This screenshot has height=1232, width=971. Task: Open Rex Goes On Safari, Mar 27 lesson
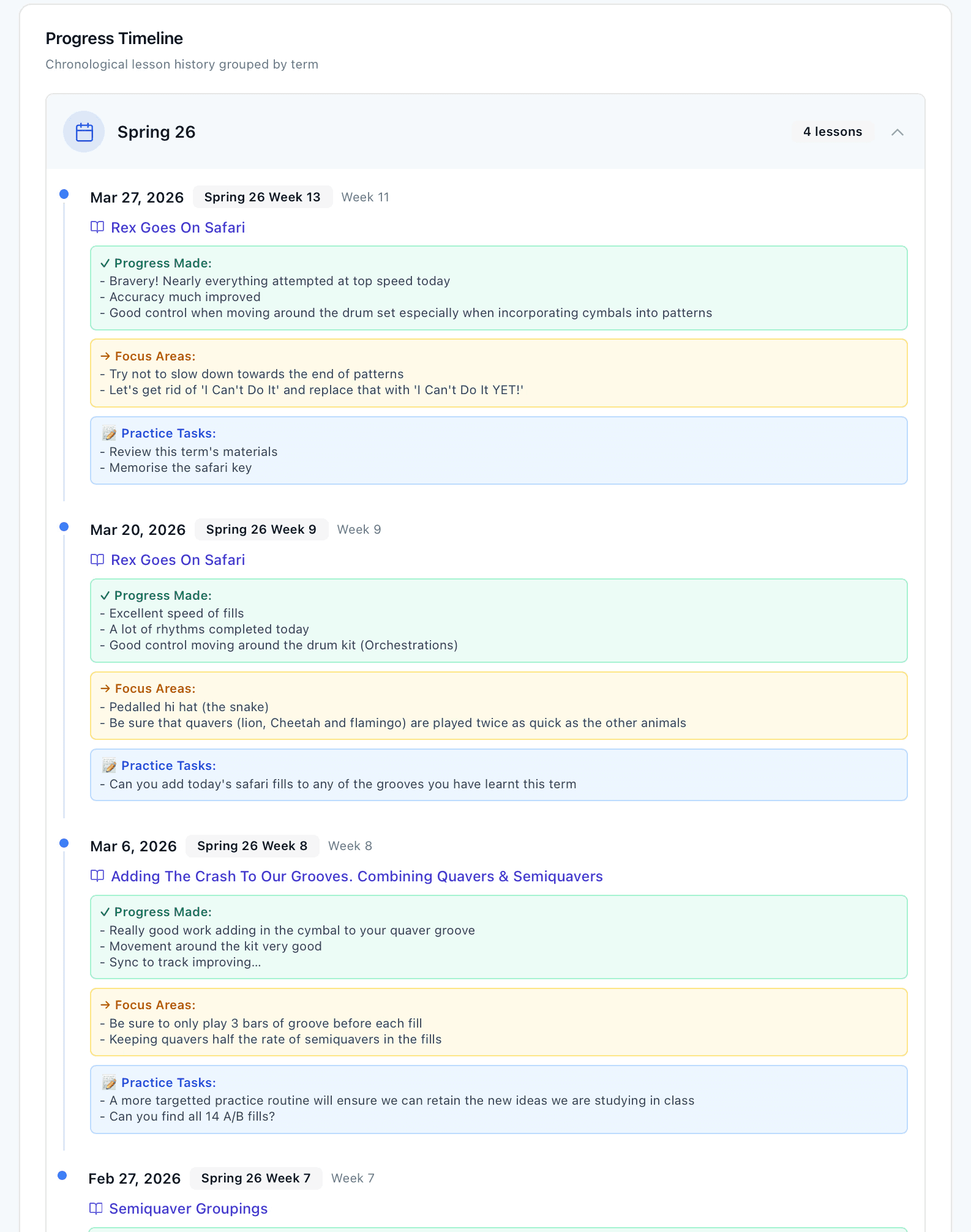click(x=178, y=228)
